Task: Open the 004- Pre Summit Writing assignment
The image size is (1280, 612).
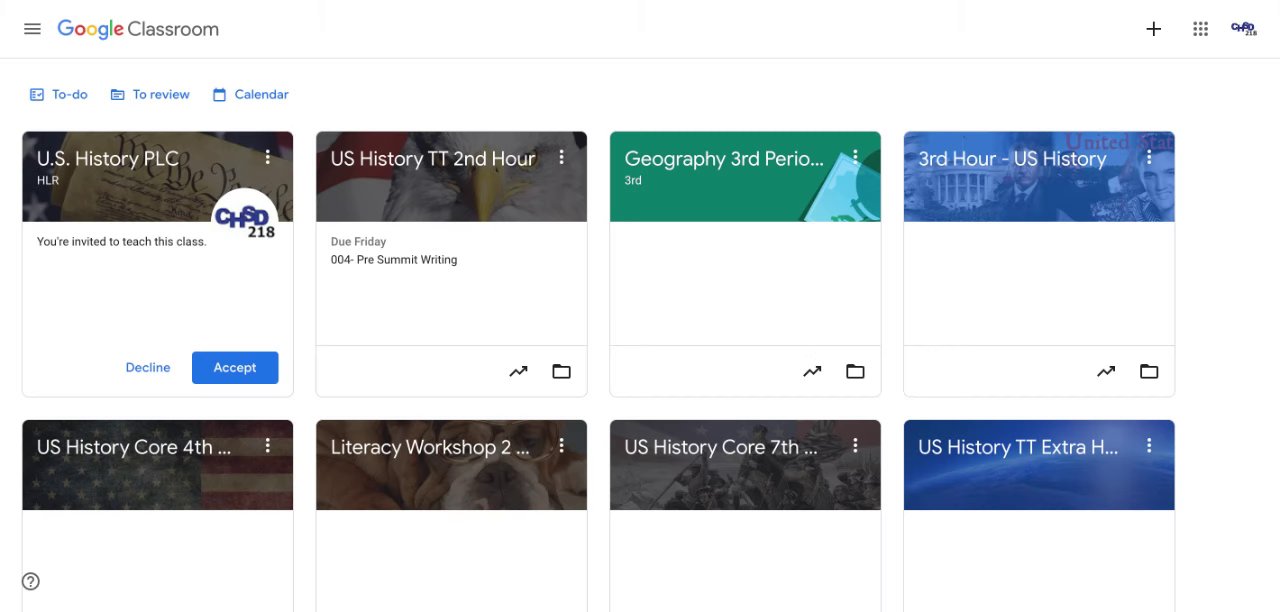Action: (394, 259)
